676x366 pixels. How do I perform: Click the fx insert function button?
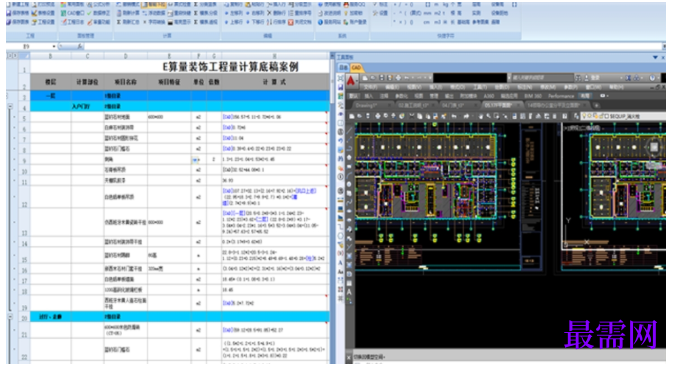80,46
